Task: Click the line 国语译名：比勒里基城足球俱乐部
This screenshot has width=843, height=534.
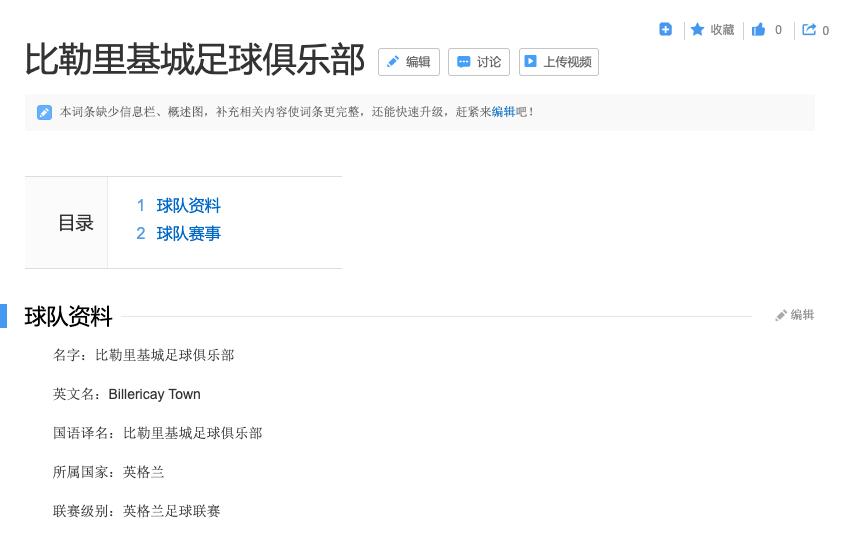Action: (x=158, y=433)
